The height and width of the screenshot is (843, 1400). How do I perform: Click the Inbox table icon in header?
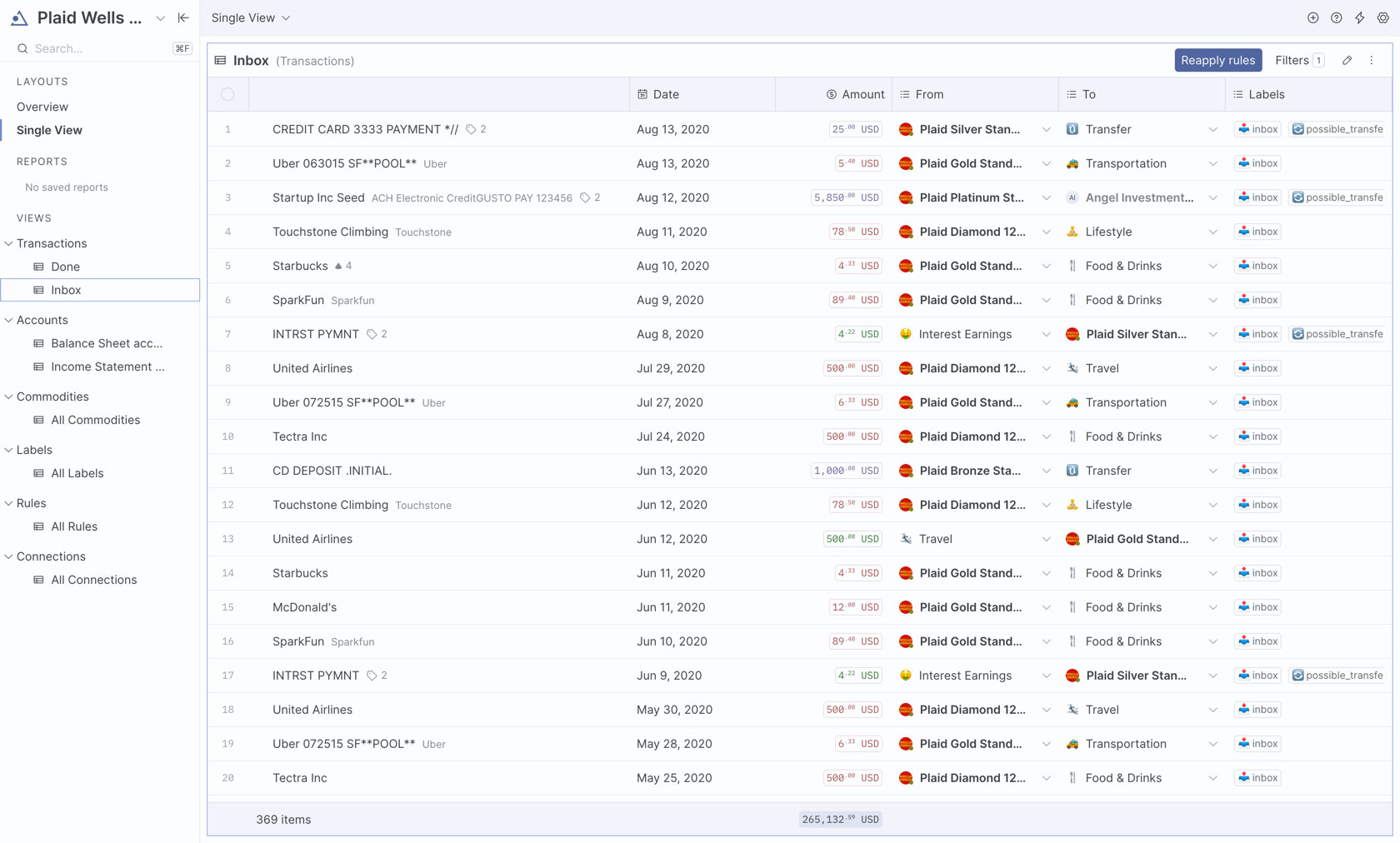click(x=220, y=60)
